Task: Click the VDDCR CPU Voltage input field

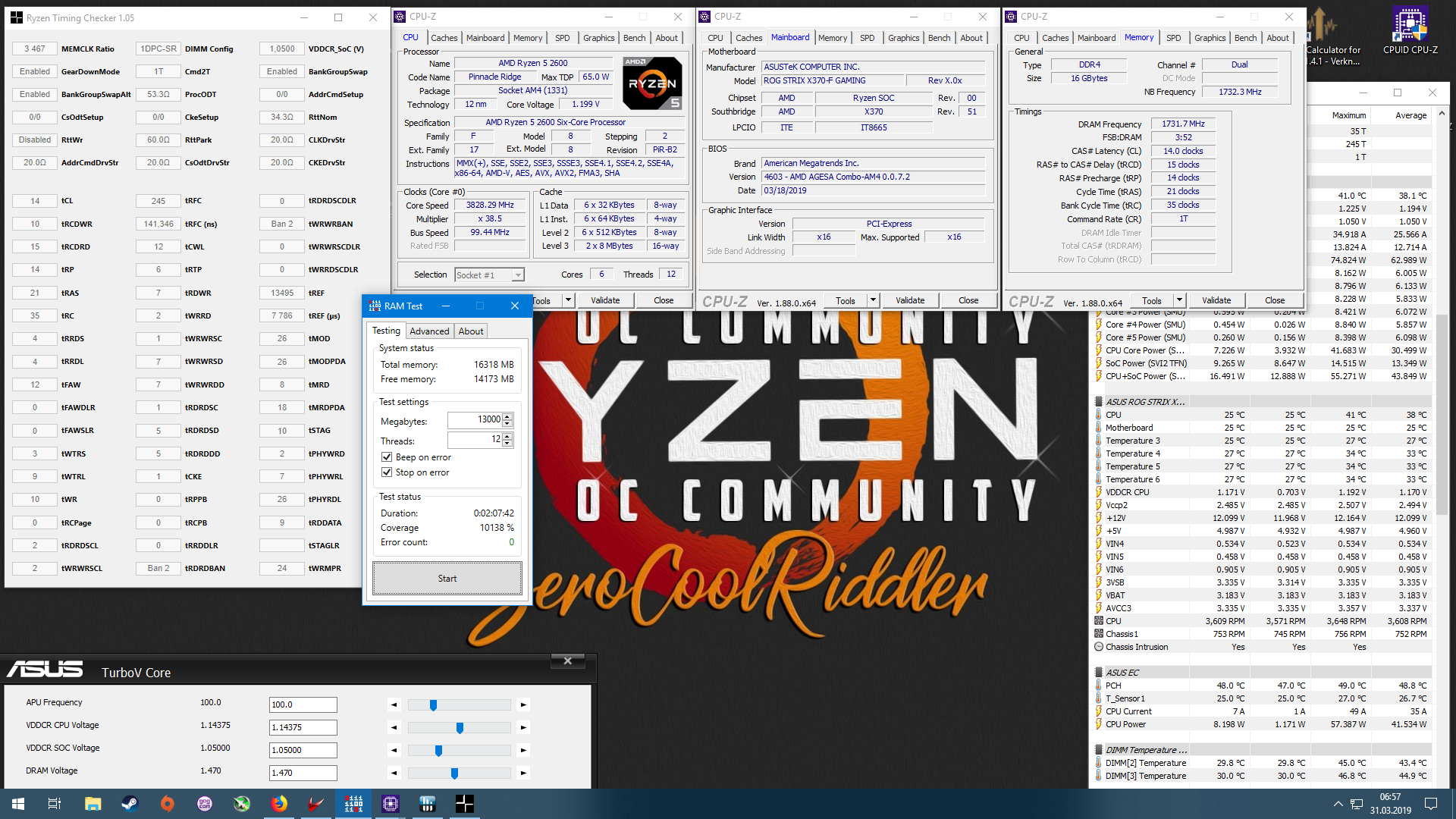Action: [303, 727]
